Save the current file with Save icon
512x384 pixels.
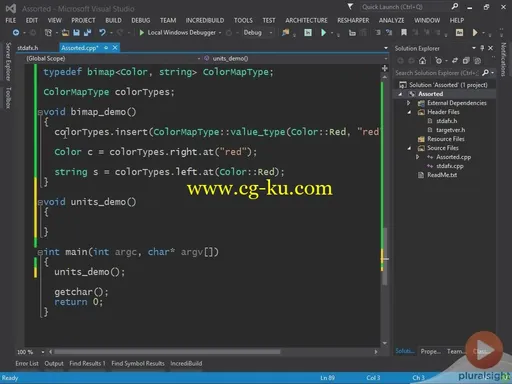(x=76, y=33)
